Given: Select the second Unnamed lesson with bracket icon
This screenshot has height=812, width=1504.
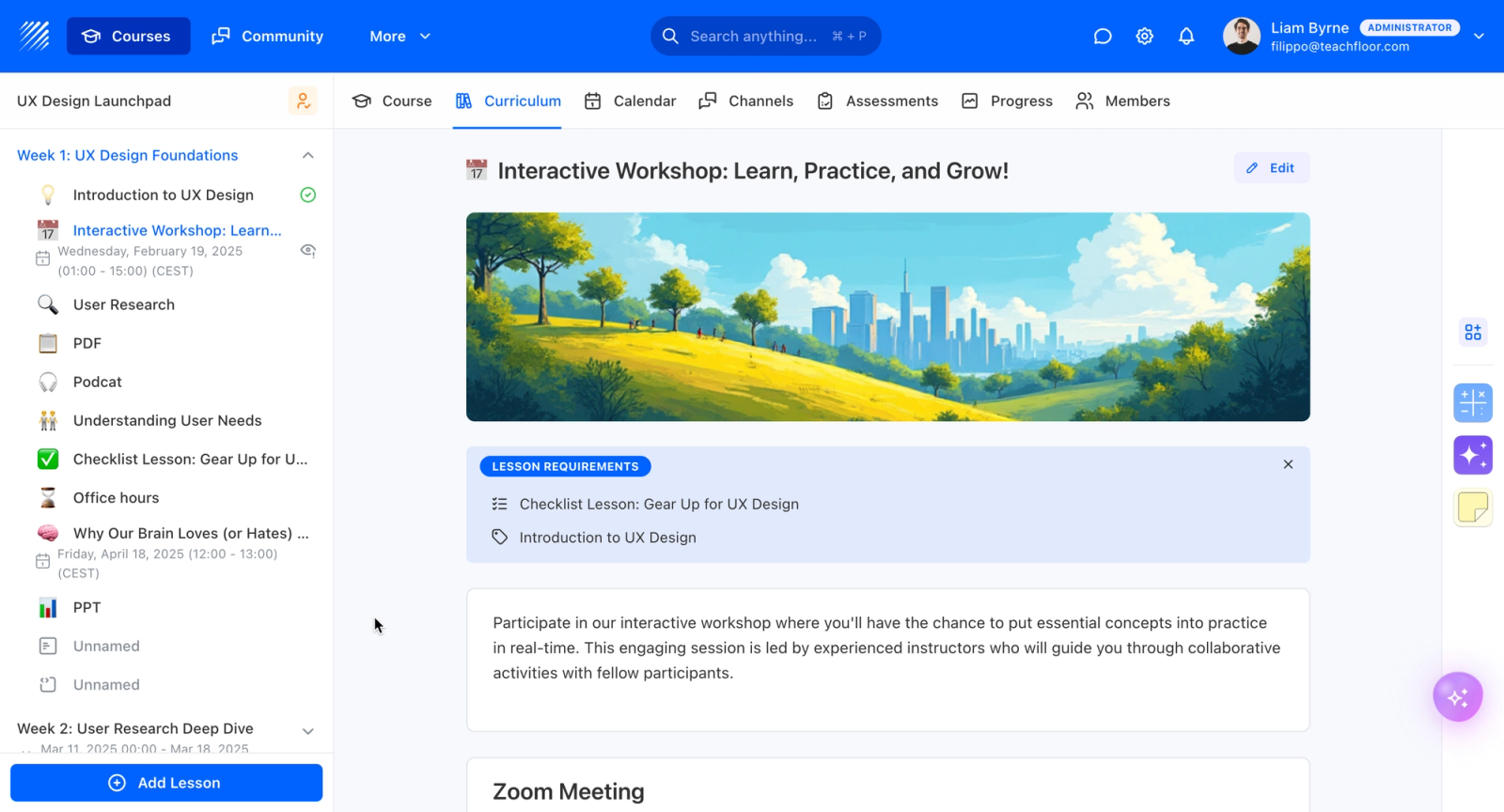Looking at the screenshot, I should tap(106, 684).
